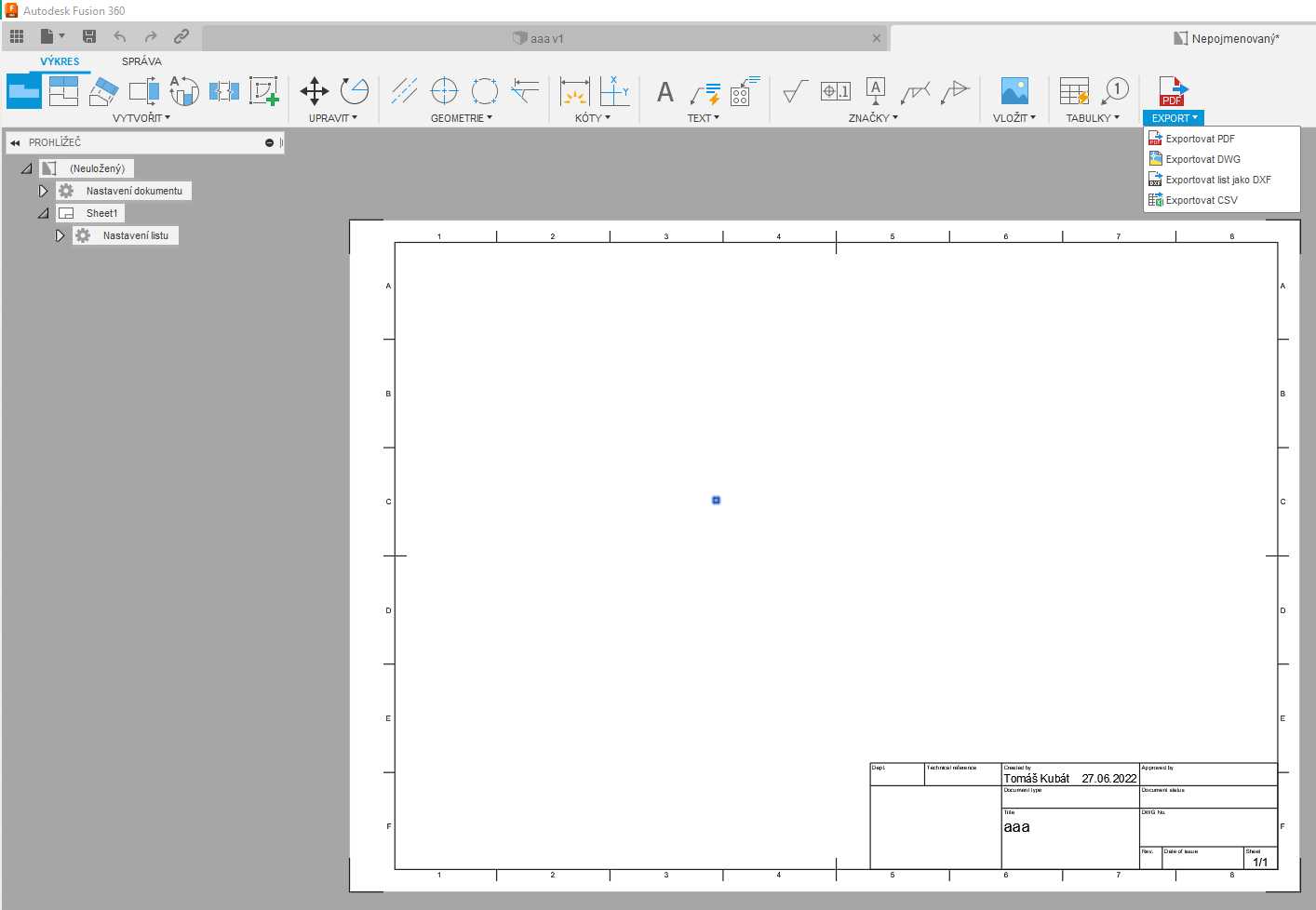Click the Text tool icon
The height and width of the screenshot is (910, 1316).
pyautogui.click(x=665, y=91)
